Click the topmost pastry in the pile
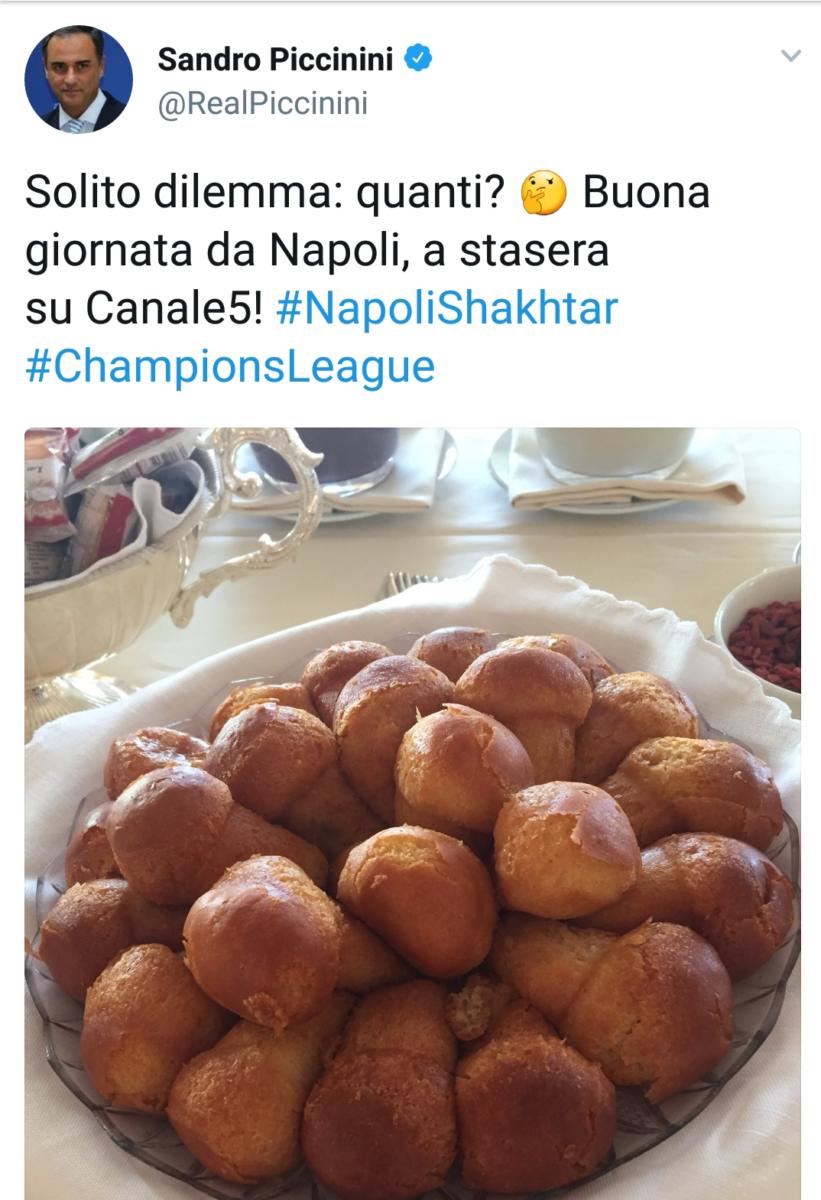This screenshot has width=821, height=1200. [453, 651]
